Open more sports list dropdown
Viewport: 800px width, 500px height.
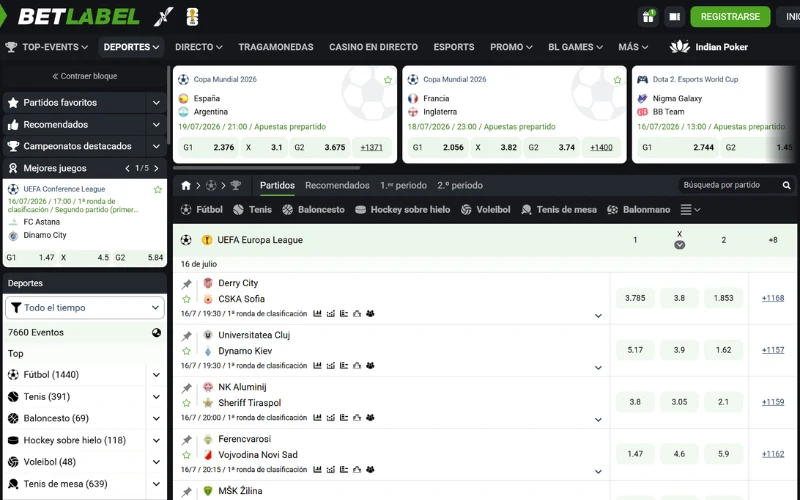coord(690,210)
